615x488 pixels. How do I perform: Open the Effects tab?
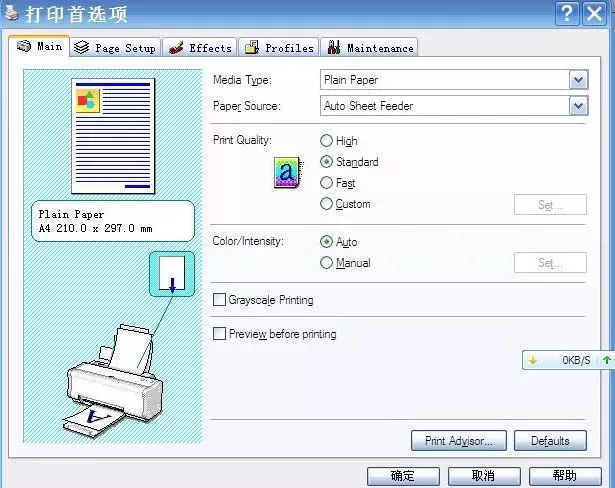[200, 48]
